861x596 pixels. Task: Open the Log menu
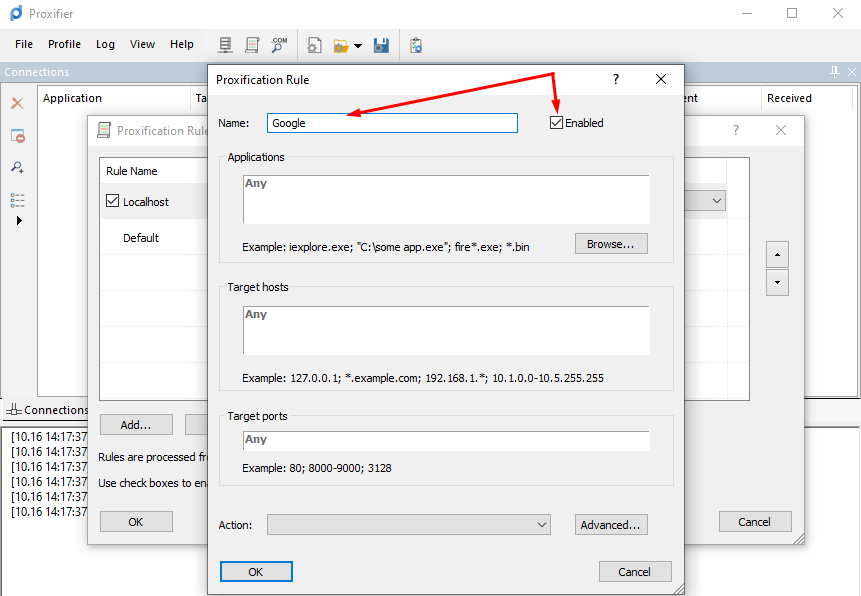[x=105, y=44]
